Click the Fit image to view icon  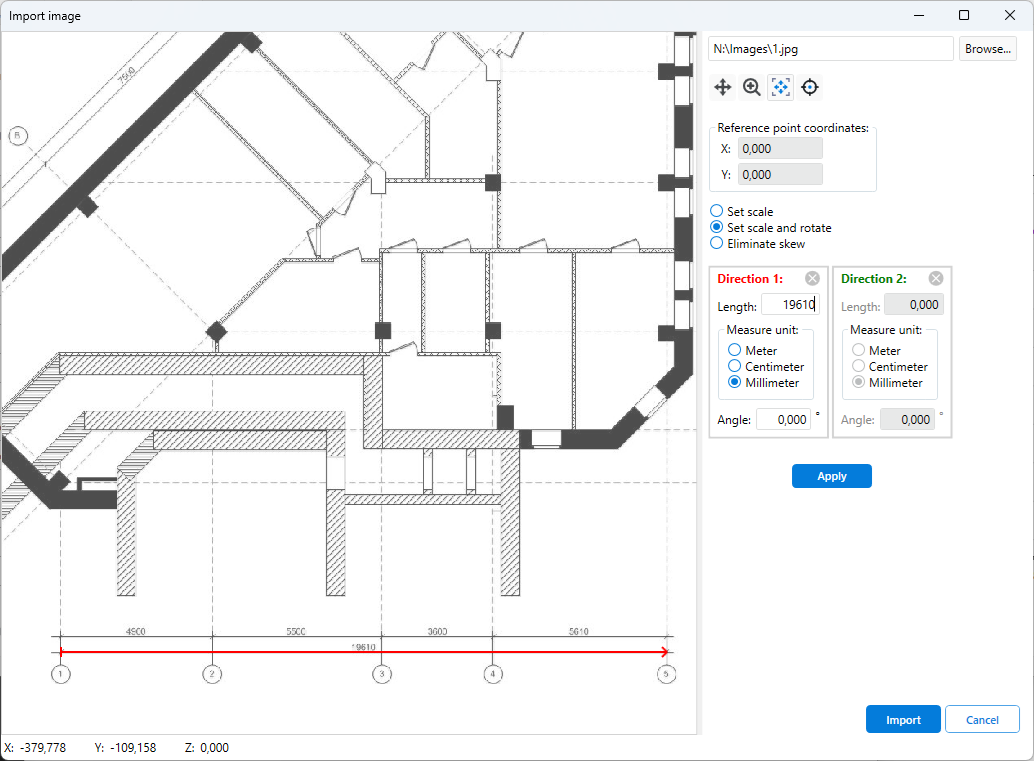[781, 88]
